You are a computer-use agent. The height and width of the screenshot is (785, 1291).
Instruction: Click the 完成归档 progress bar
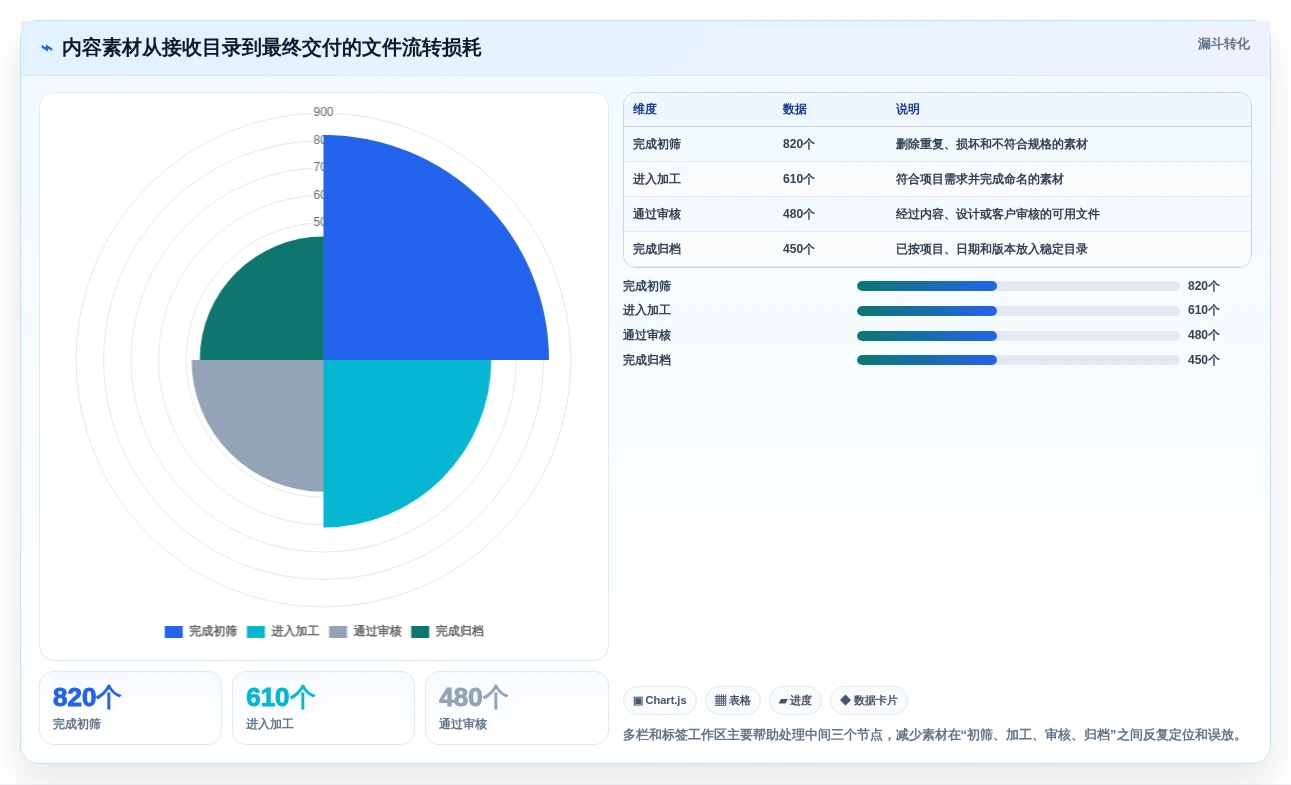click(x=1018, y=360)
